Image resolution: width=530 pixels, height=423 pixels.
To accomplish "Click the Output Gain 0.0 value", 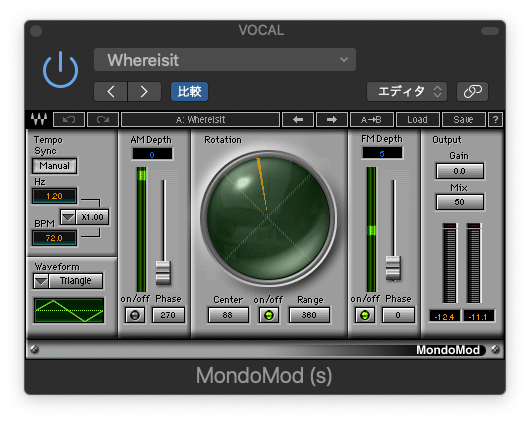I will point(459,171).
